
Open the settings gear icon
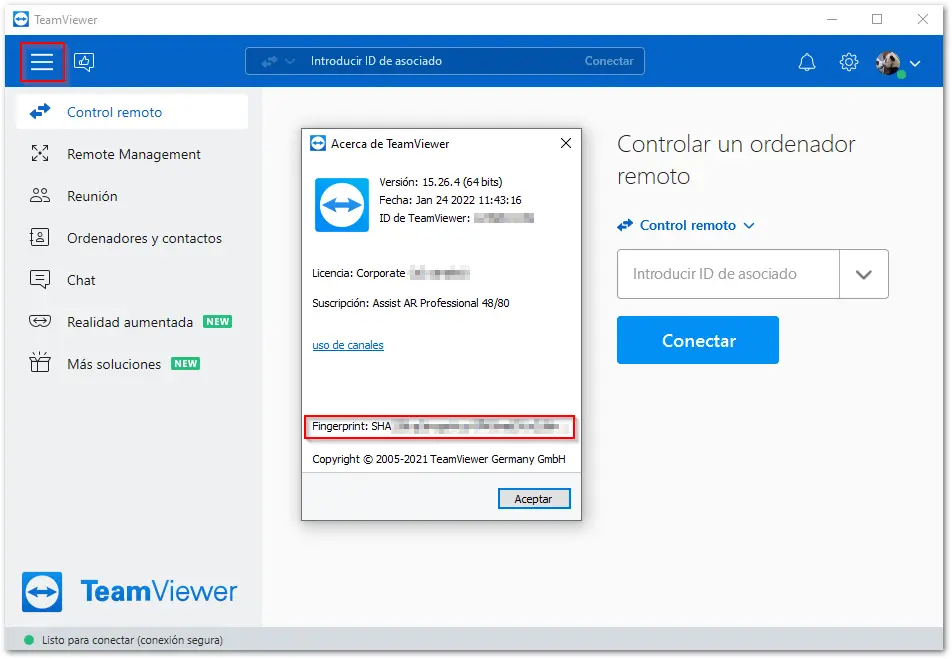coord(849,61)
